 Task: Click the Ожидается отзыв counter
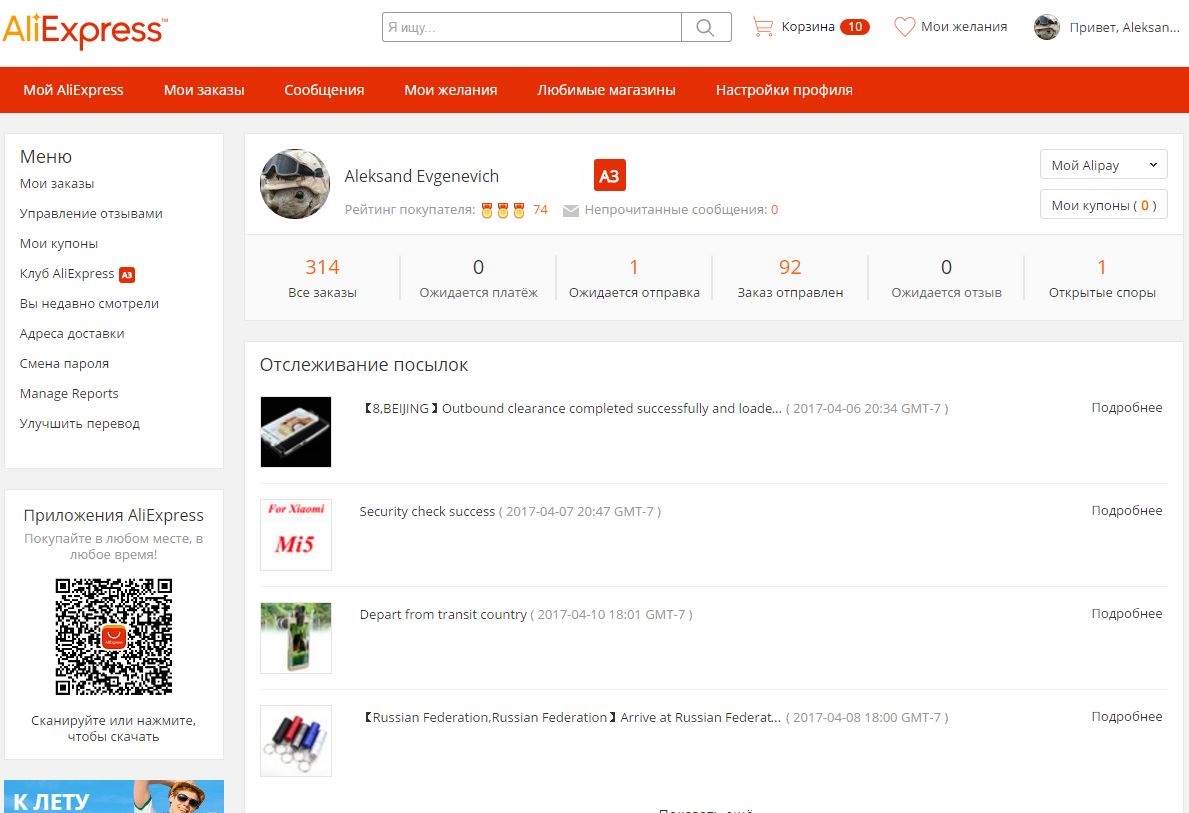946,278
